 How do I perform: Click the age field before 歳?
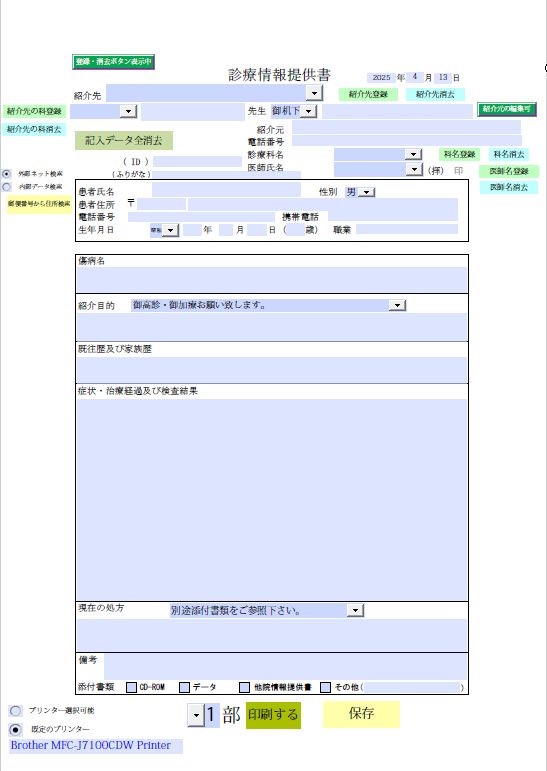coord(296,230)
